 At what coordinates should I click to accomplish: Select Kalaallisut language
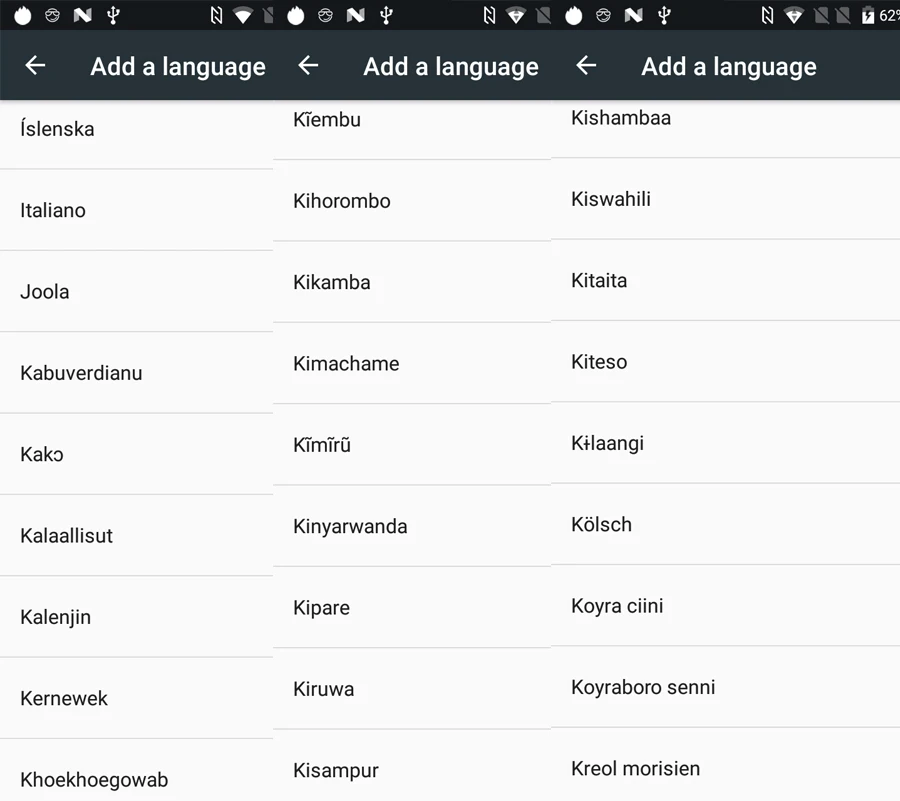[x=137, y=535]
